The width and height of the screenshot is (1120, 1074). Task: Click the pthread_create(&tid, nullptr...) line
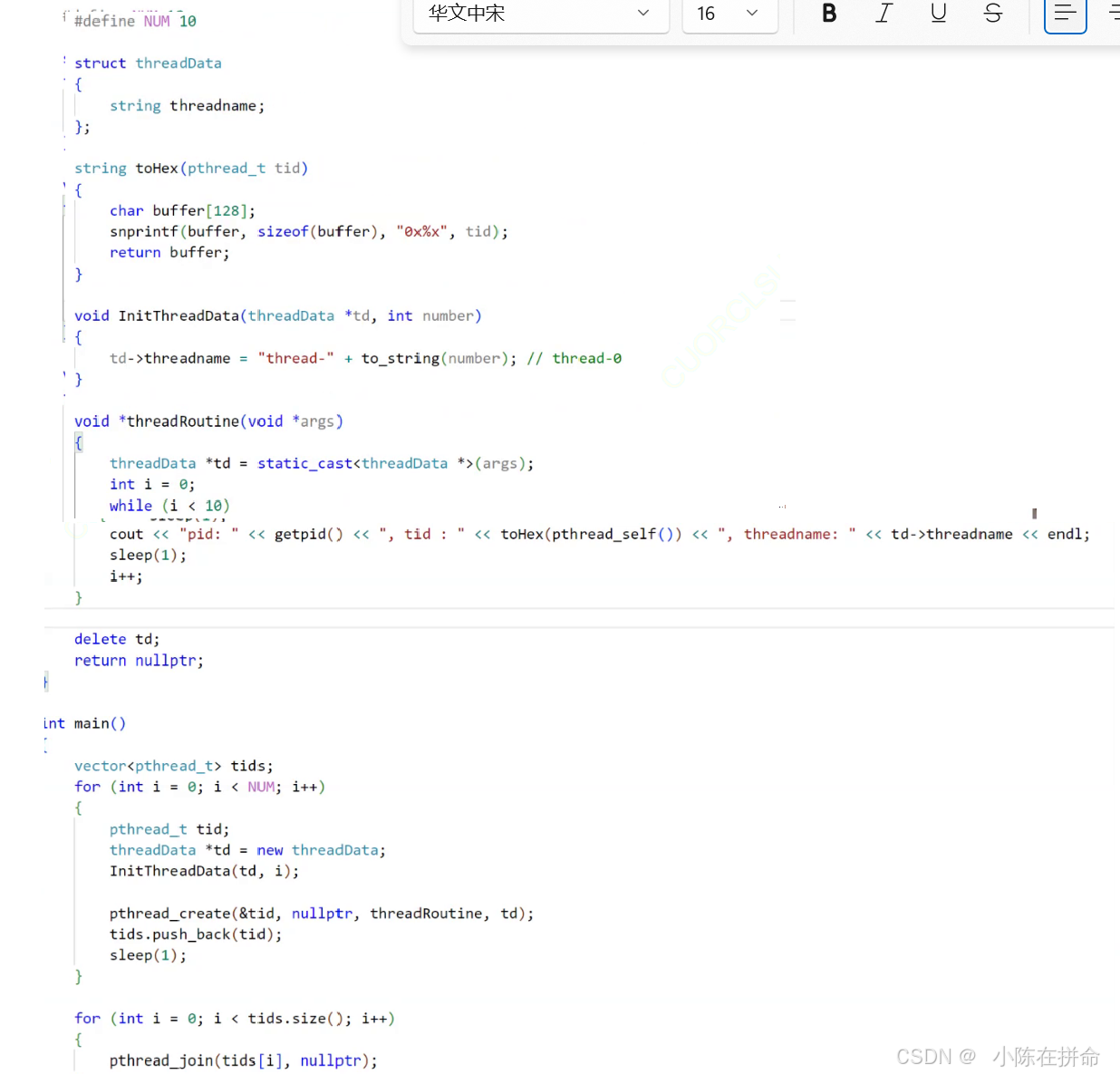point(322,914)
